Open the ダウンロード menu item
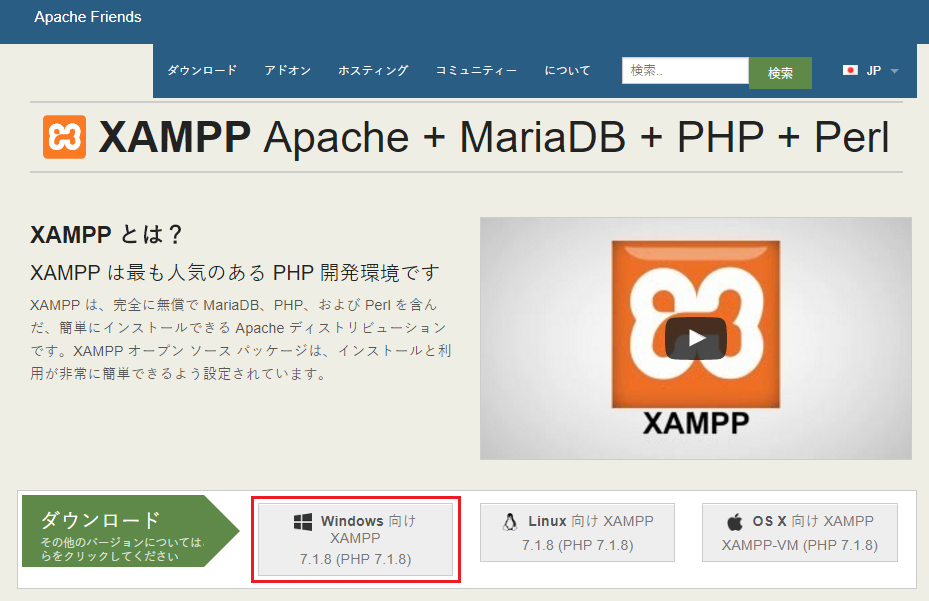The image size is (929, 601). pyautogui.click(x=202, y=70)
